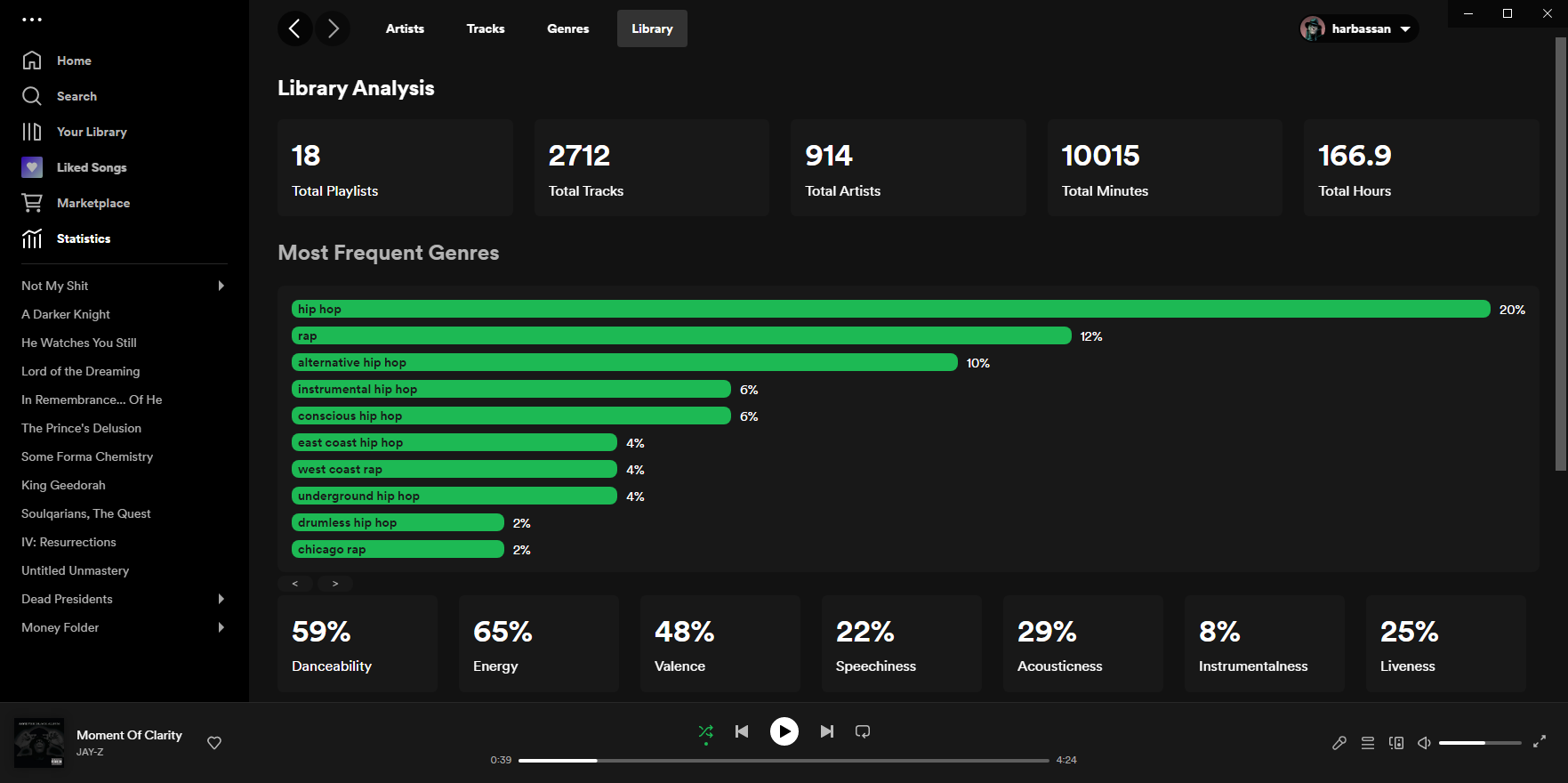Toggle shuffle playback off

pos(705,731)
